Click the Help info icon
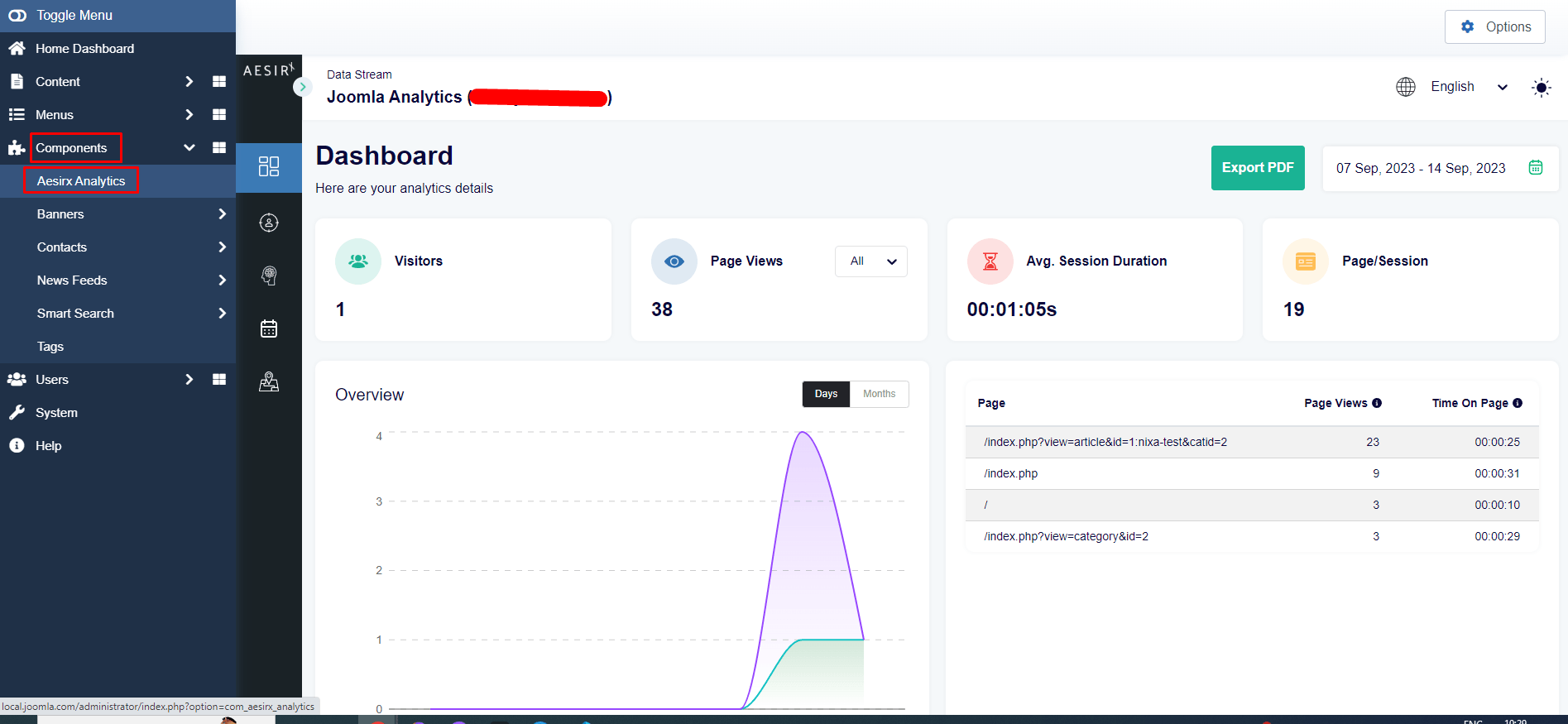This screenshot has width=1568, height=724. [17, 445]
